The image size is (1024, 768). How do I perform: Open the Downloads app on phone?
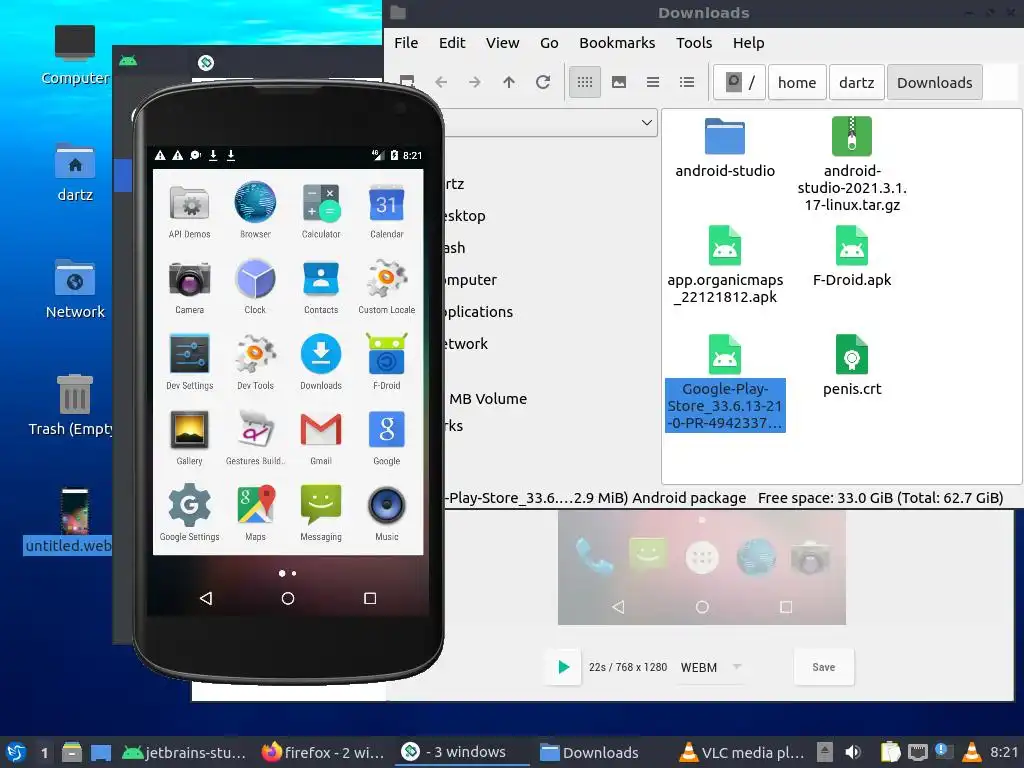pyautogui.click(x=321, y=362)
